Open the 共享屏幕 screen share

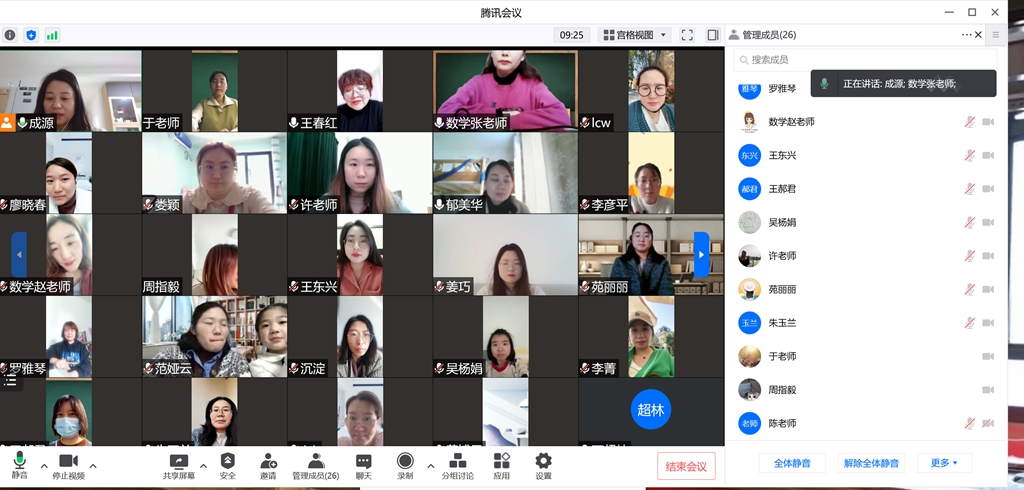(x=179, y=461)
